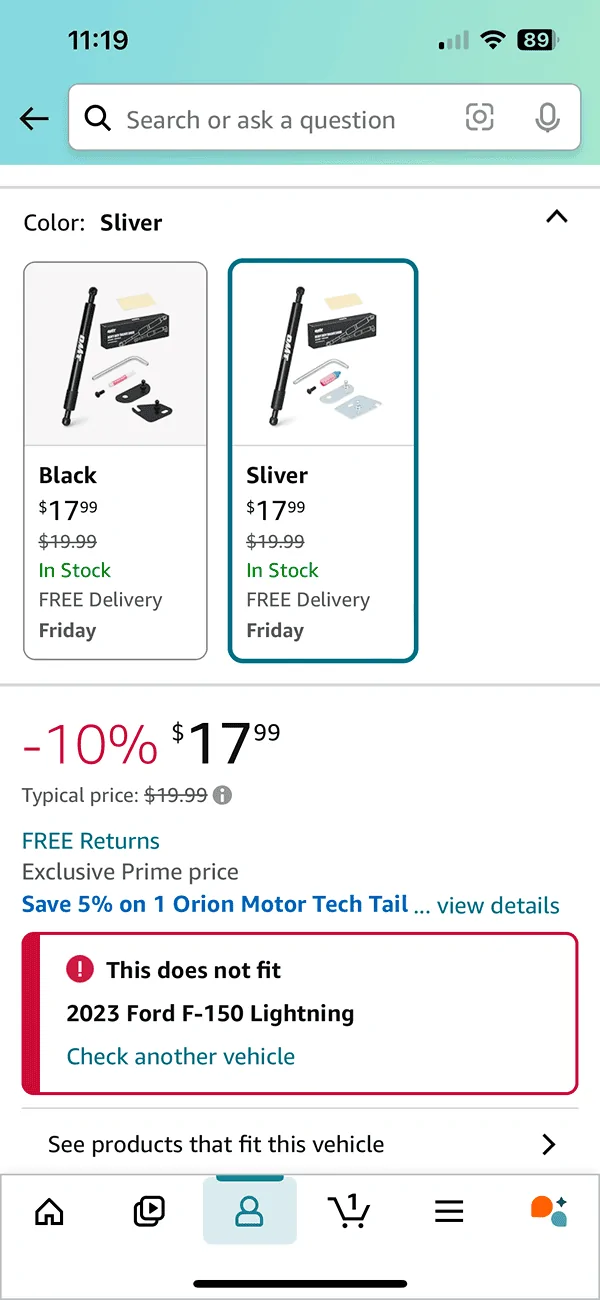
Task: Tap Save 5% on Orion Motor Tech promotion
Action: tap(215, 904)
